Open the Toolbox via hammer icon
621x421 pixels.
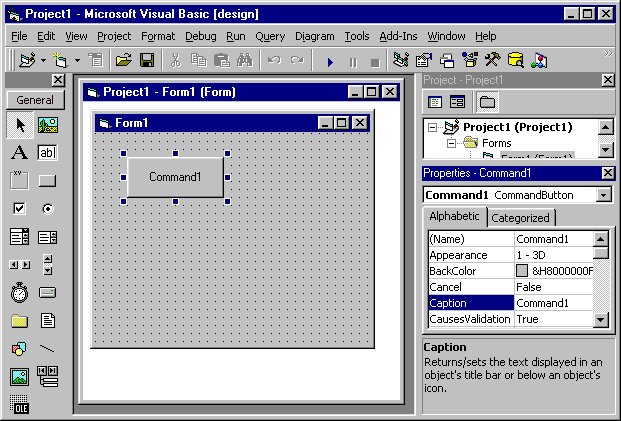(x=493, y=61)
